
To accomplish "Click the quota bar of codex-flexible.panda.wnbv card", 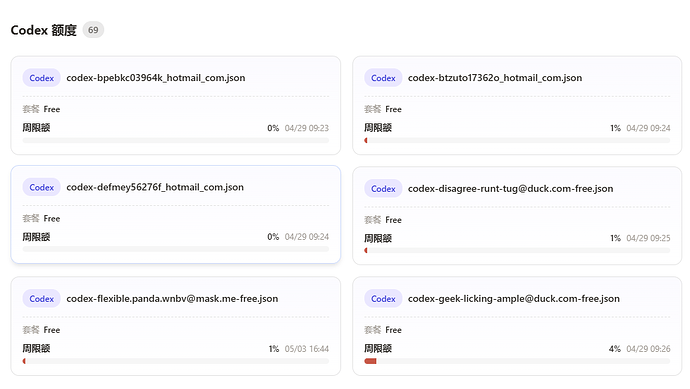I will coord(176,361).
